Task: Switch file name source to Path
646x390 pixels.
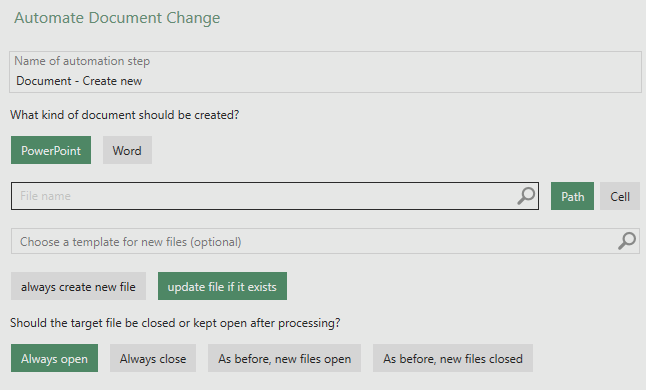Action: pos(572,196)
